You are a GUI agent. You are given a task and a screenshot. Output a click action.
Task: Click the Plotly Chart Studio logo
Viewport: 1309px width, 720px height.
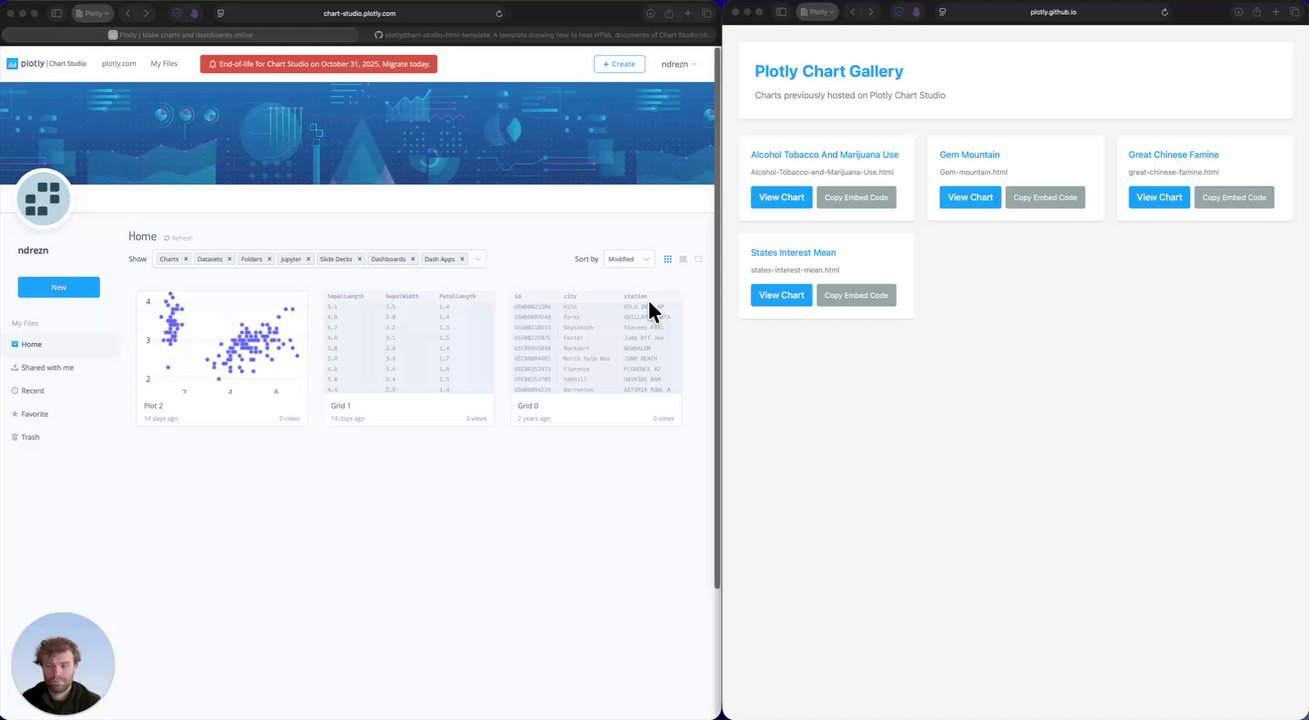[46, 63]
